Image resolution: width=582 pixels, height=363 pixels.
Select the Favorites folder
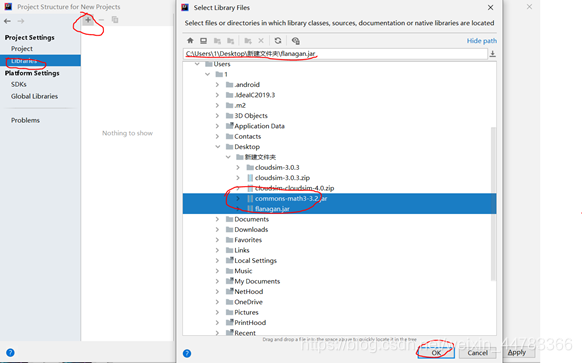coord(248,240)
